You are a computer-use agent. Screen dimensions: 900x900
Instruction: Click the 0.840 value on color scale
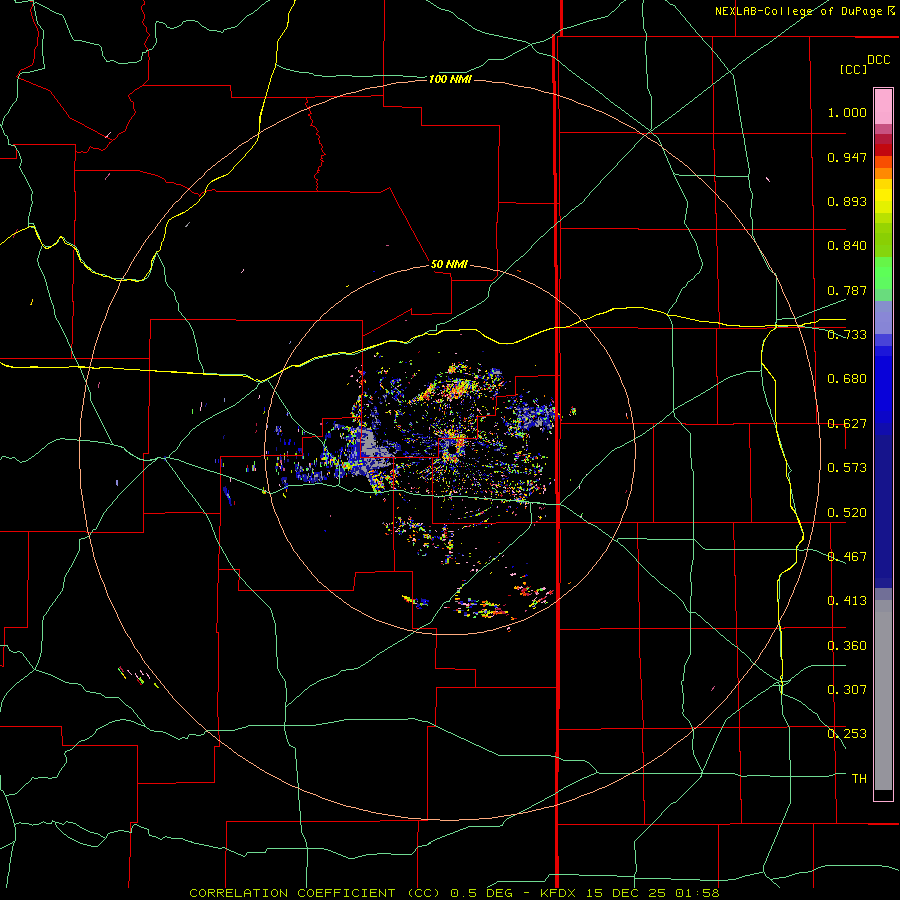point(847,246)
